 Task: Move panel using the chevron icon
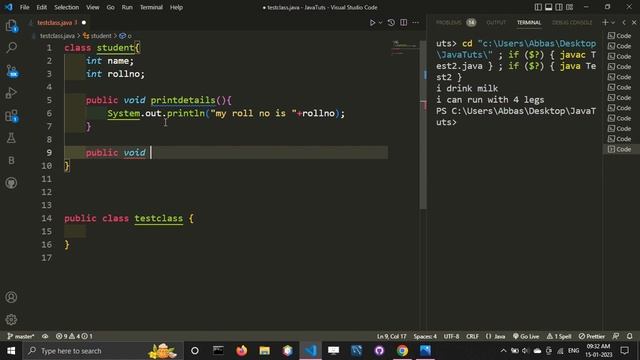(624, 22)
